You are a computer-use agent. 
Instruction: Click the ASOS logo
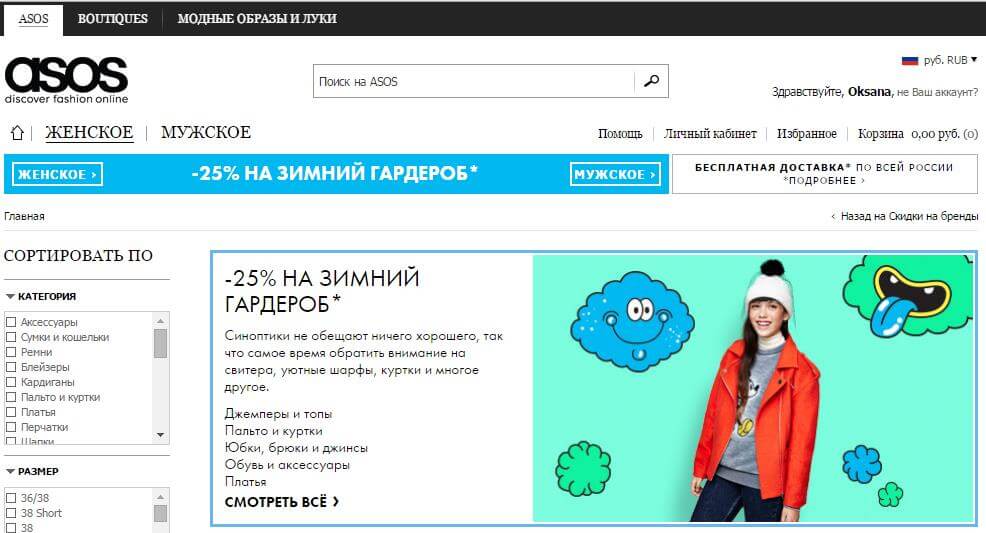(66, 80)
